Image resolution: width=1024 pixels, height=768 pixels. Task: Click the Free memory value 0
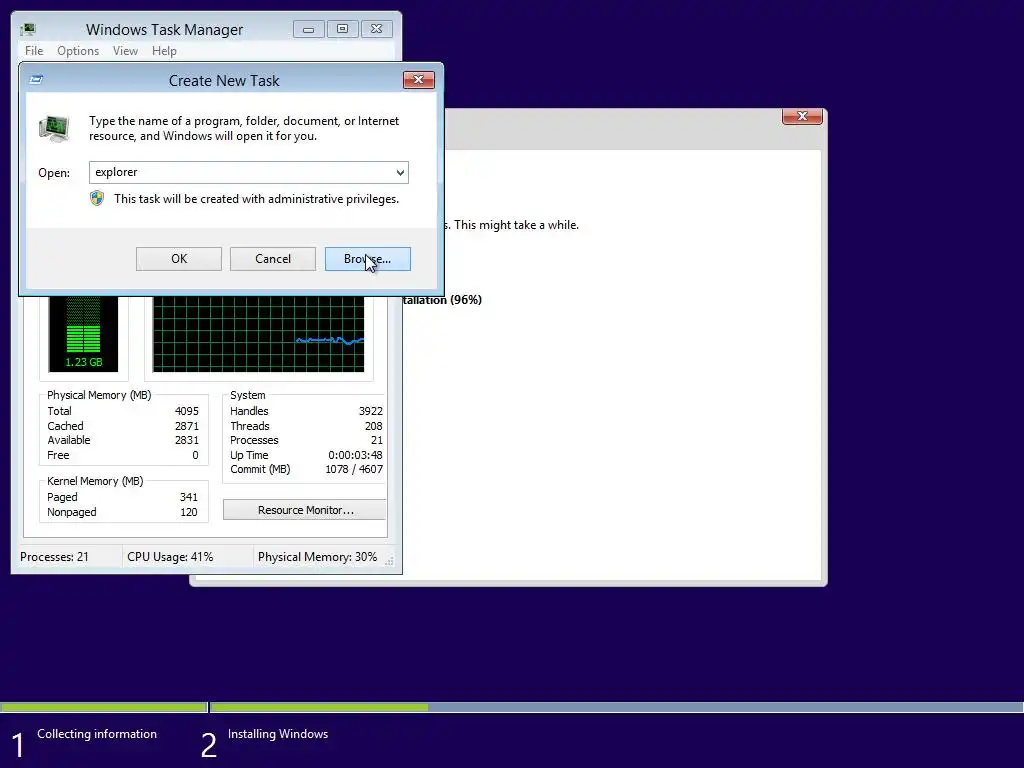click(x=195, y=455)
